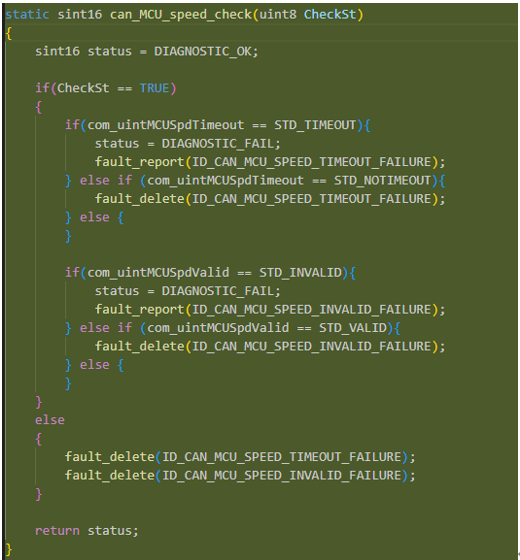Click ID_CAN_MCU_SPEED_TIMEOUT_FAILURE in the first fault_report

(x=311, y=162)
